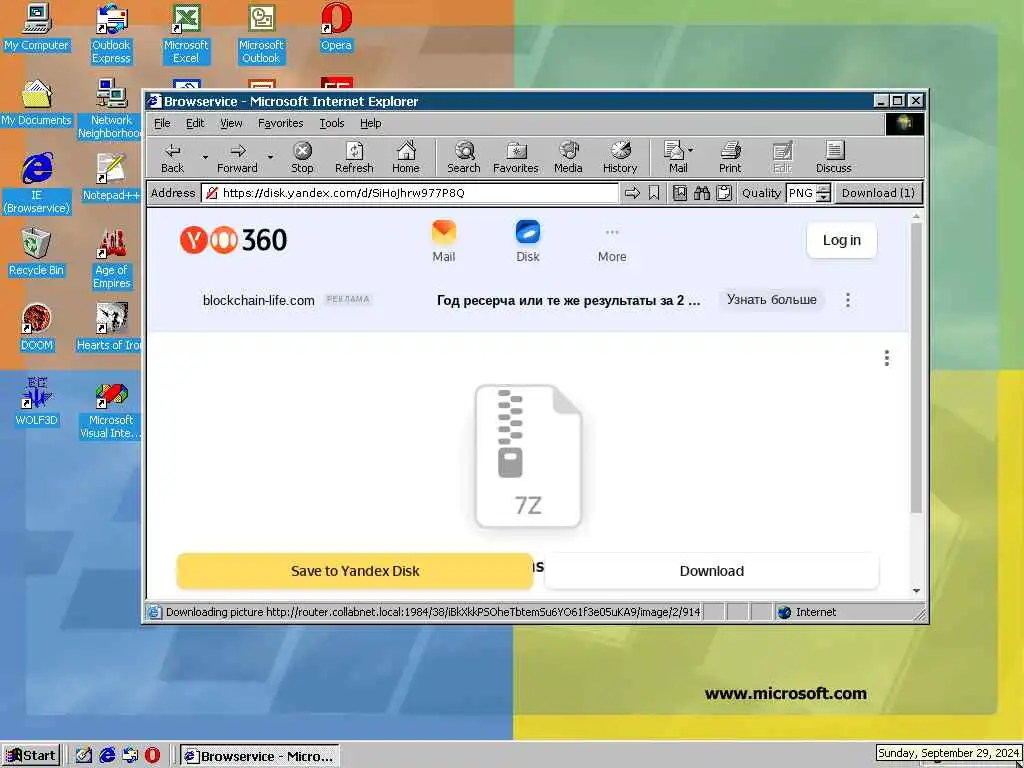Viewport: 1024px width, 768px height.
Task: Open the Favorites menu
Action: click(x=280, y=123)
